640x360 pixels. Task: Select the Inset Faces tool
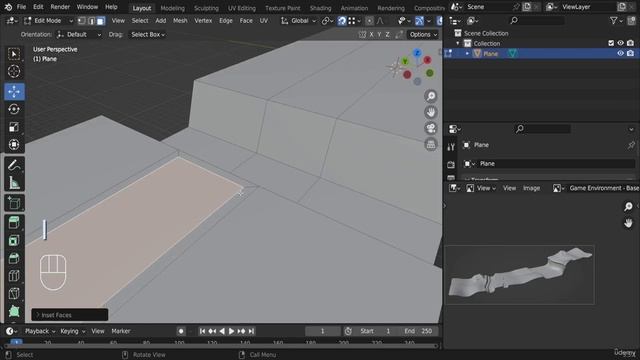click(x=14, y=240)
